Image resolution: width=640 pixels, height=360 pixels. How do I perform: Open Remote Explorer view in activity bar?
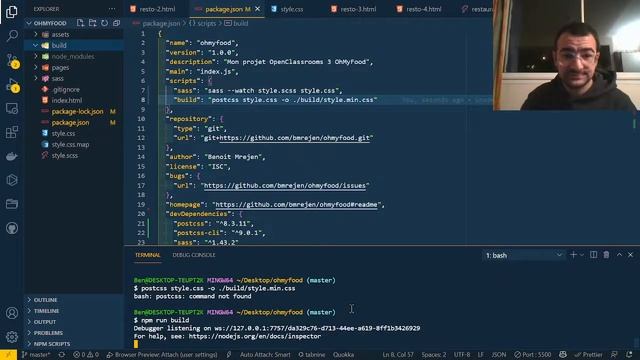point(12,109)
